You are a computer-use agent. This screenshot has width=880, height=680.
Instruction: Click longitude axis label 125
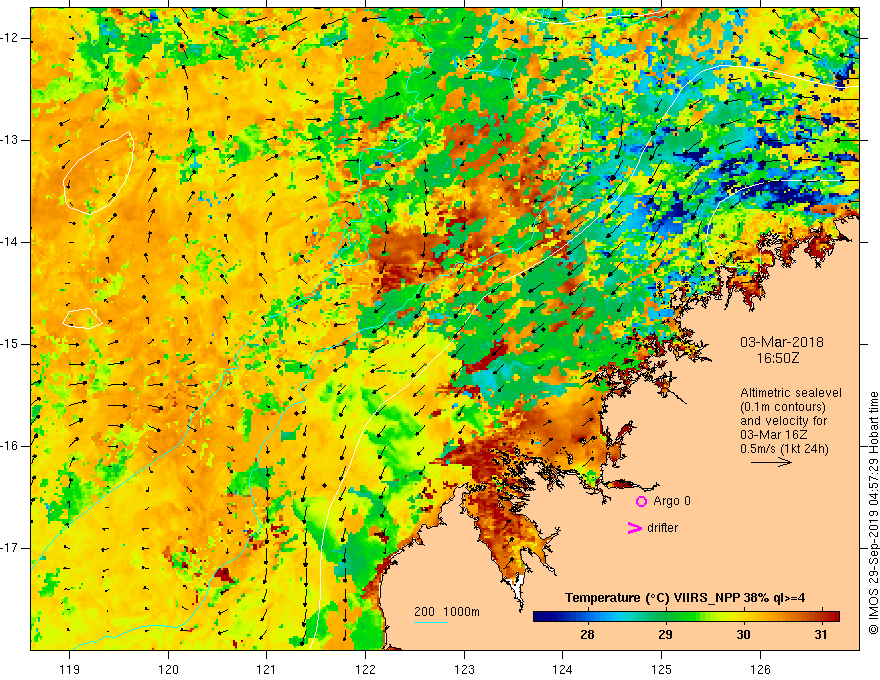coord(662,669)
